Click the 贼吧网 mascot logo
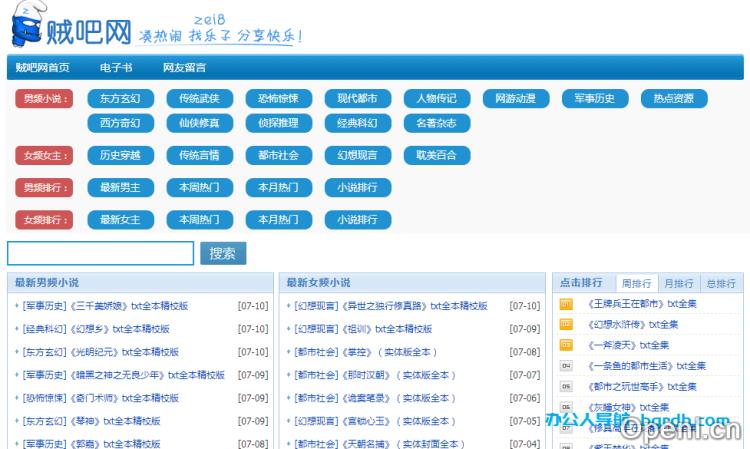This screenshot has height=449, width=750. pyautogui.click(x=28, y=24)
